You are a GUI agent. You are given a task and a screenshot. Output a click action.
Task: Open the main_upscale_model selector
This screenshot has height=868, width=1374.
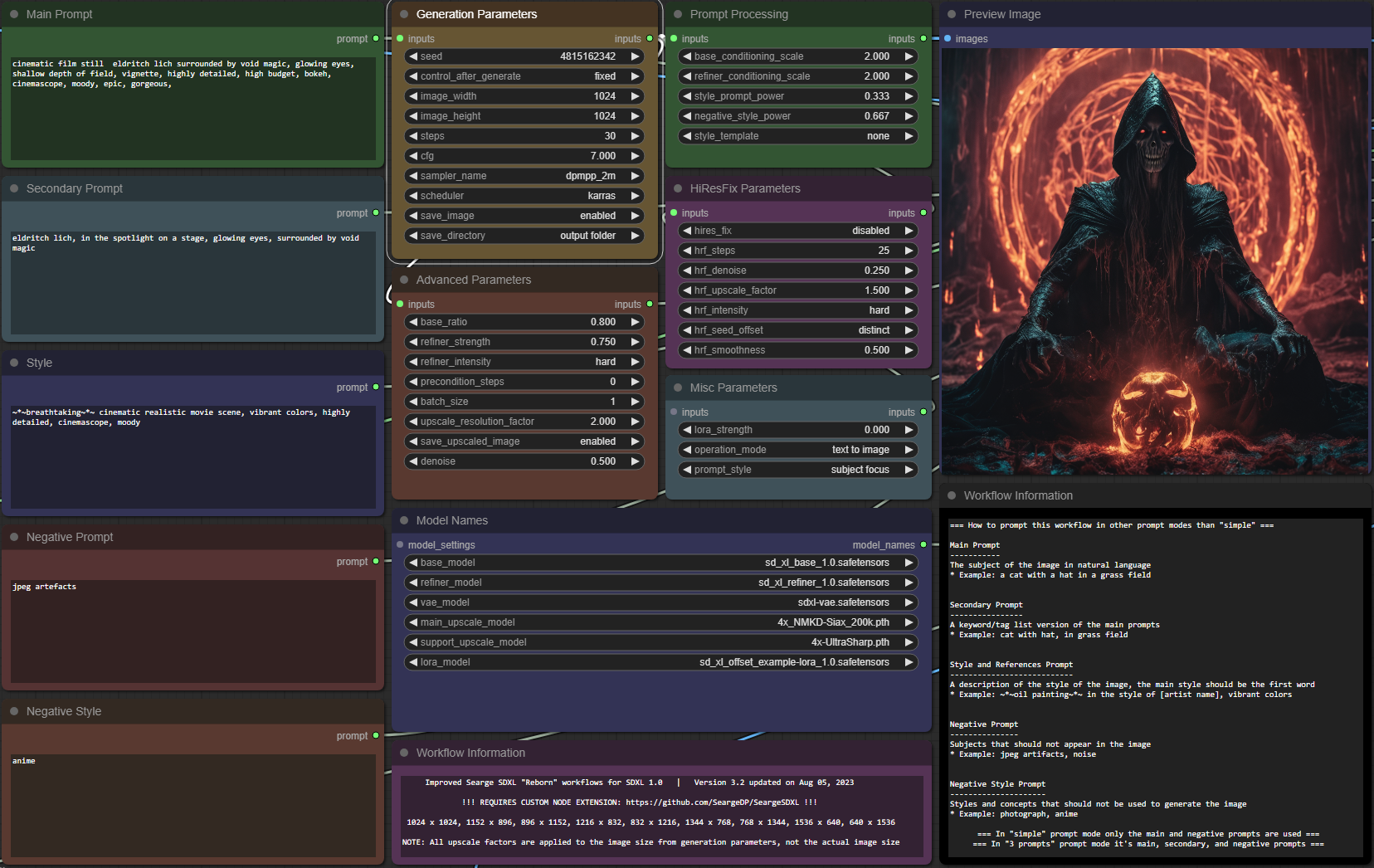[x=661, y=622]
